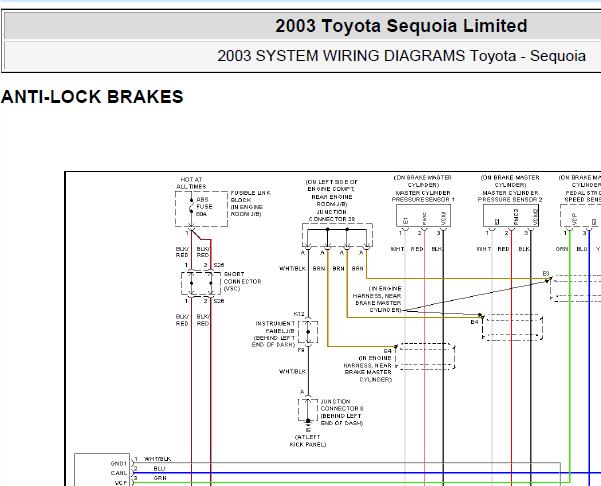Click the "F9" connector label
Image resolution: width=601 pixels, height=486 pixels.
coord(301,350)
